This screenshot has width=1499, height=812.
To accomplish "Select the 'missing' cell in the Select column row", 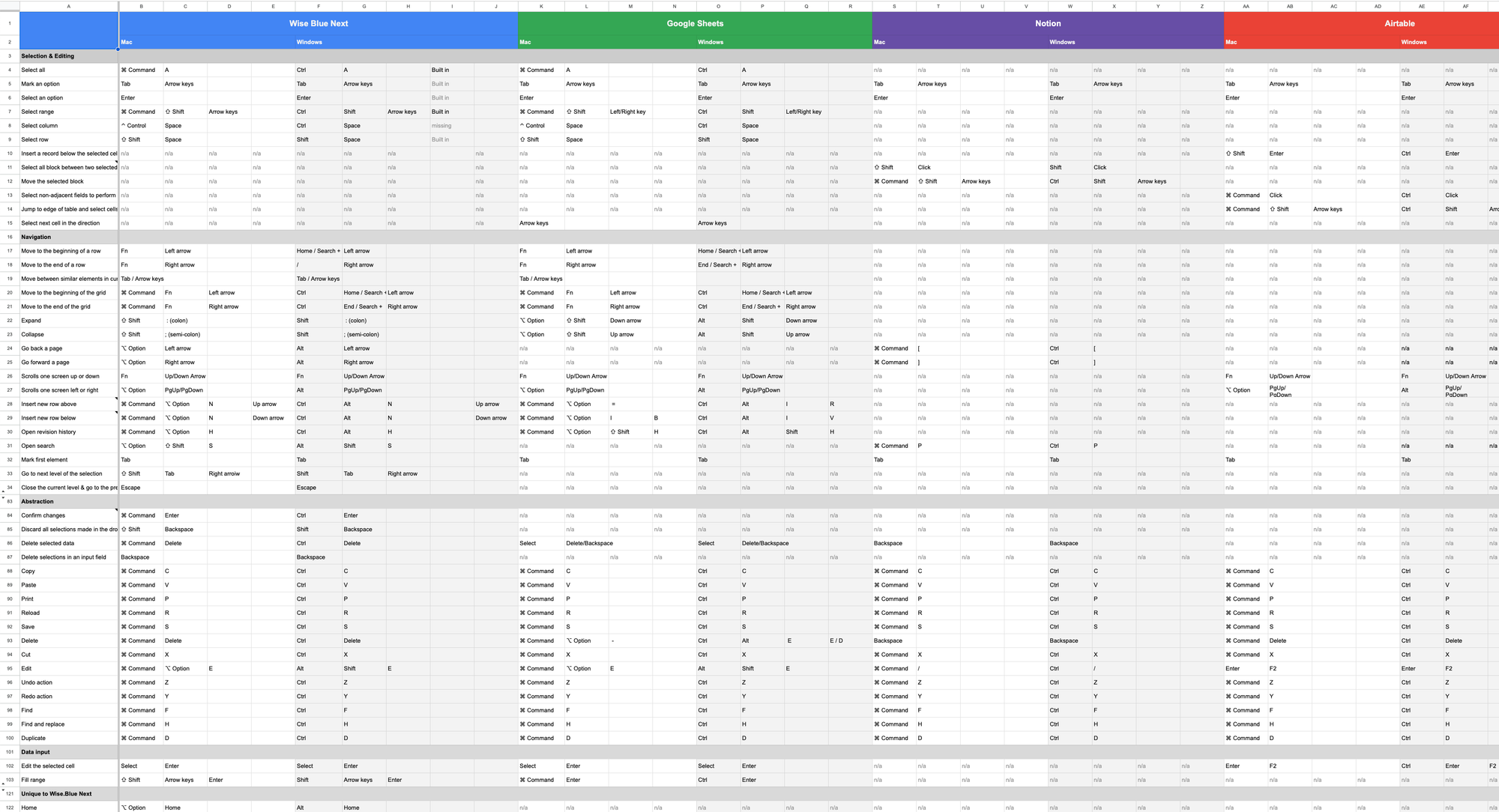I will coord(441,126).
